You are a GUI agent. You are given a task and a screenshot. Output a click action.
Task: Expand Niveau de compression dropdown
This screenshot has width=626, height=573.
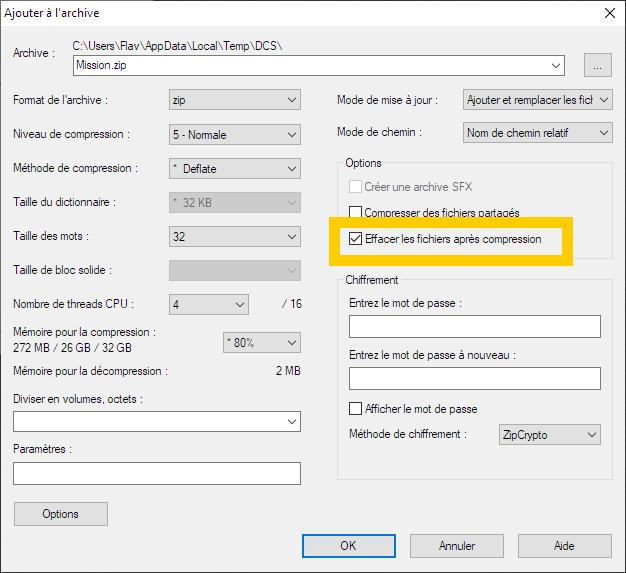pos(235,135)
